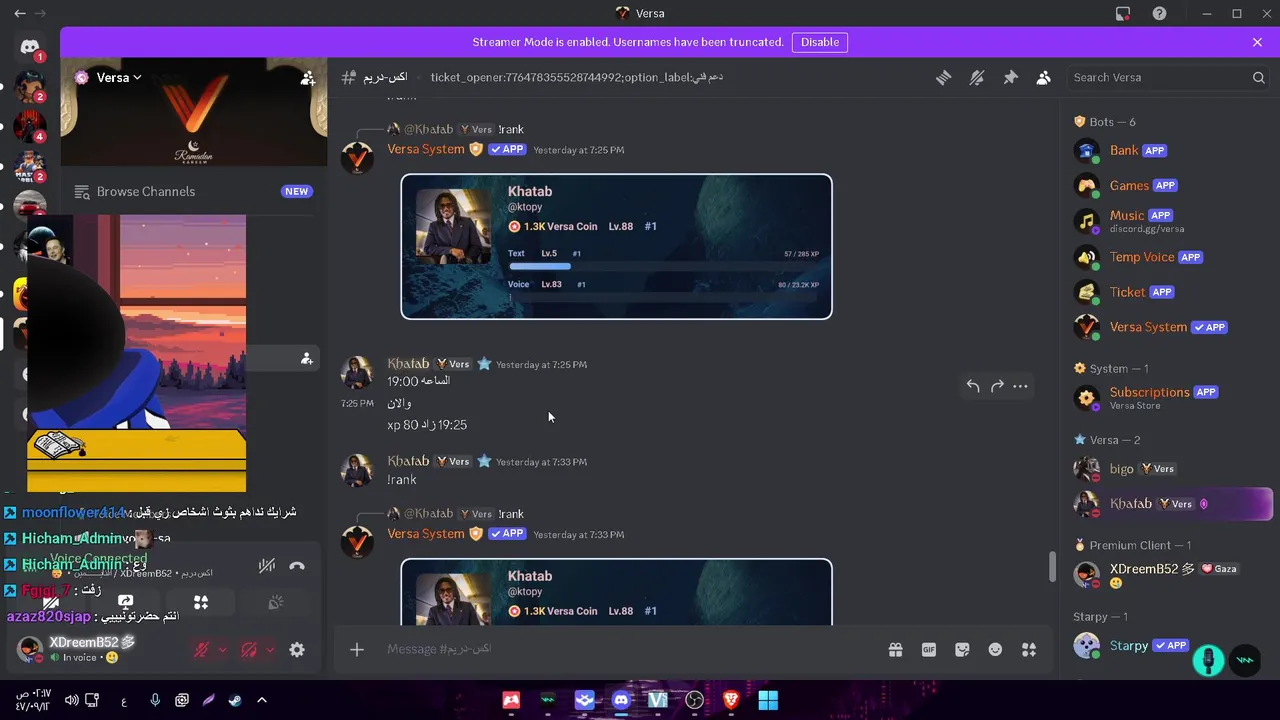
Task: Open bigo's profile in member list
Action: coord(1168,469)
